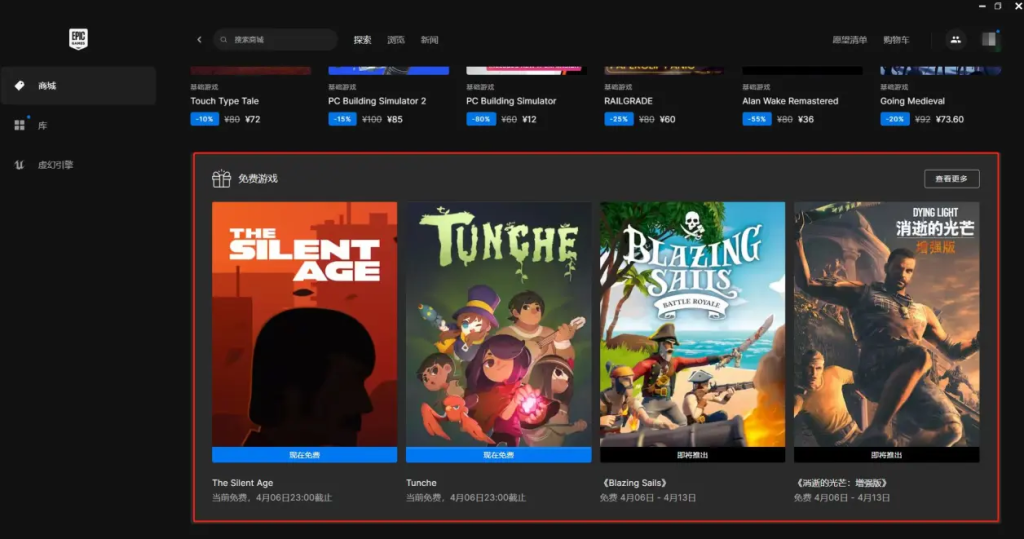Screen dimensions: 1024x539
Task: Open the 愿望清单 wishlist
Action: coord(850,40)
